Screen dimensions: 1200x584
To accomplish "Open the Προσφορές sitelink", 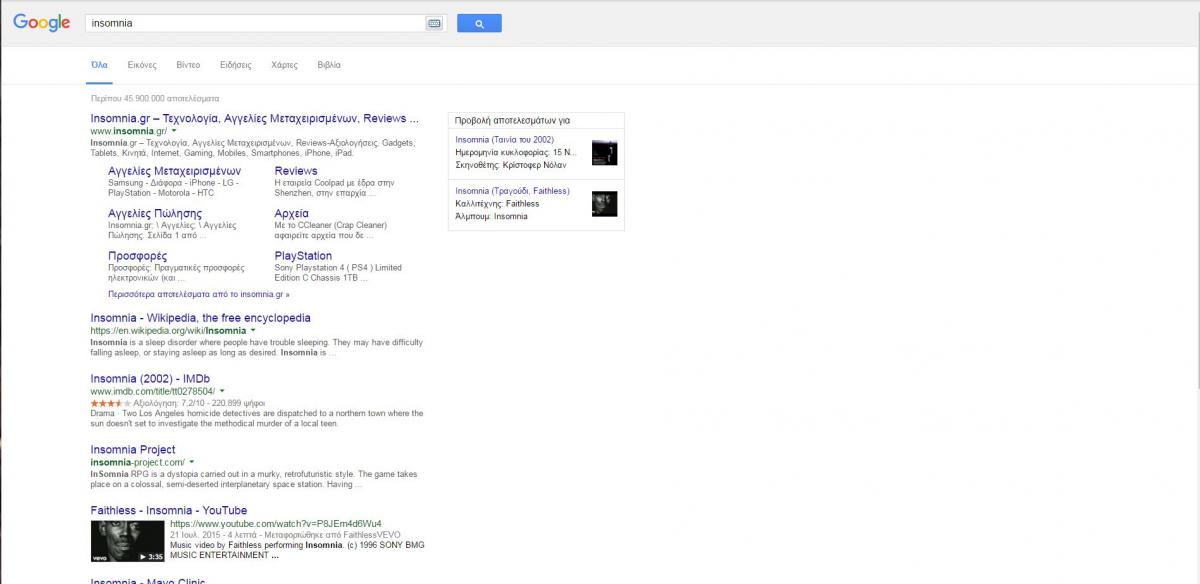I will click(138, 256).
